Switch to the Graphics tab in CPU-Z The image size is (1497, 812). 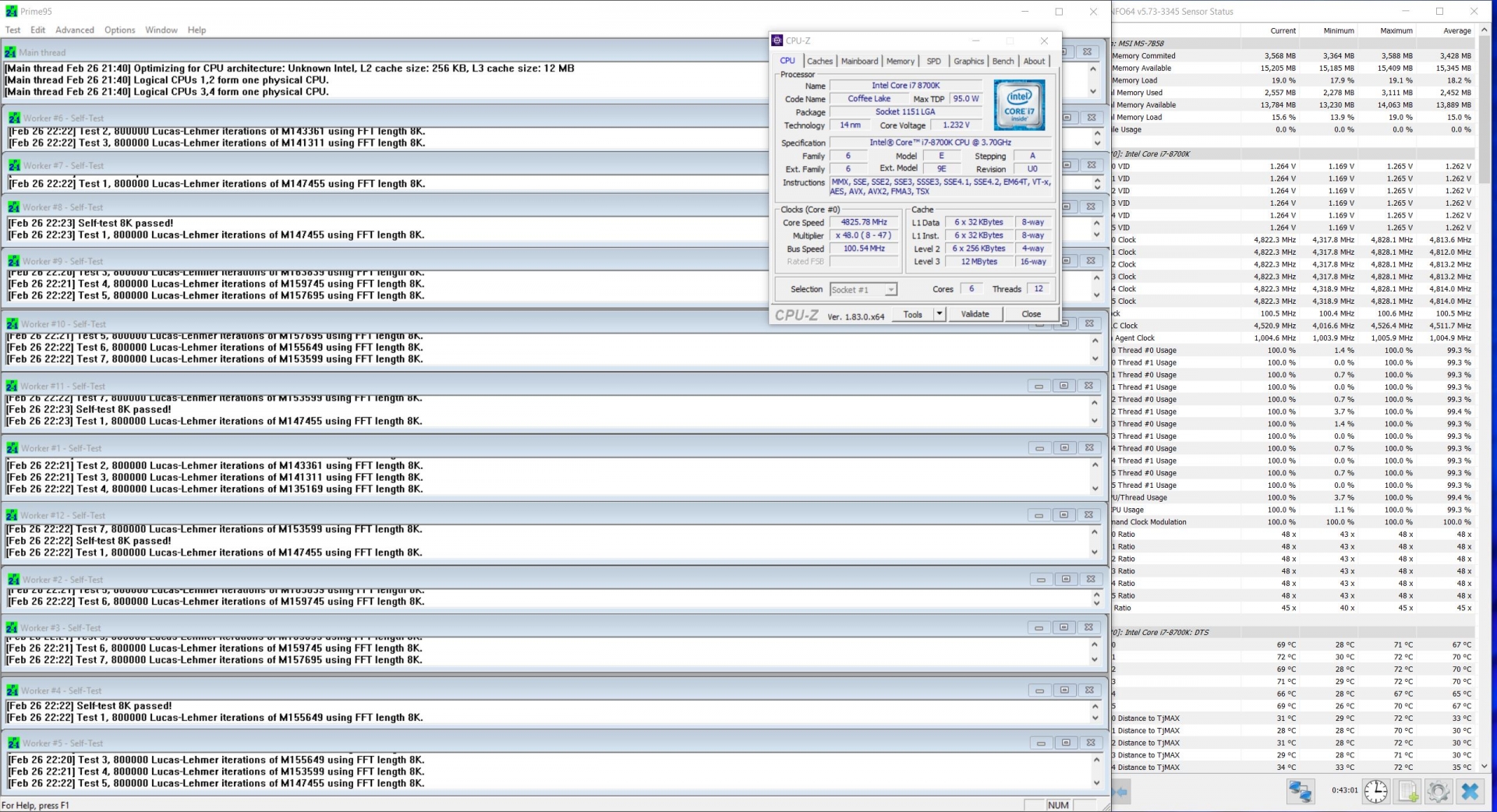[x=968, y=61]
